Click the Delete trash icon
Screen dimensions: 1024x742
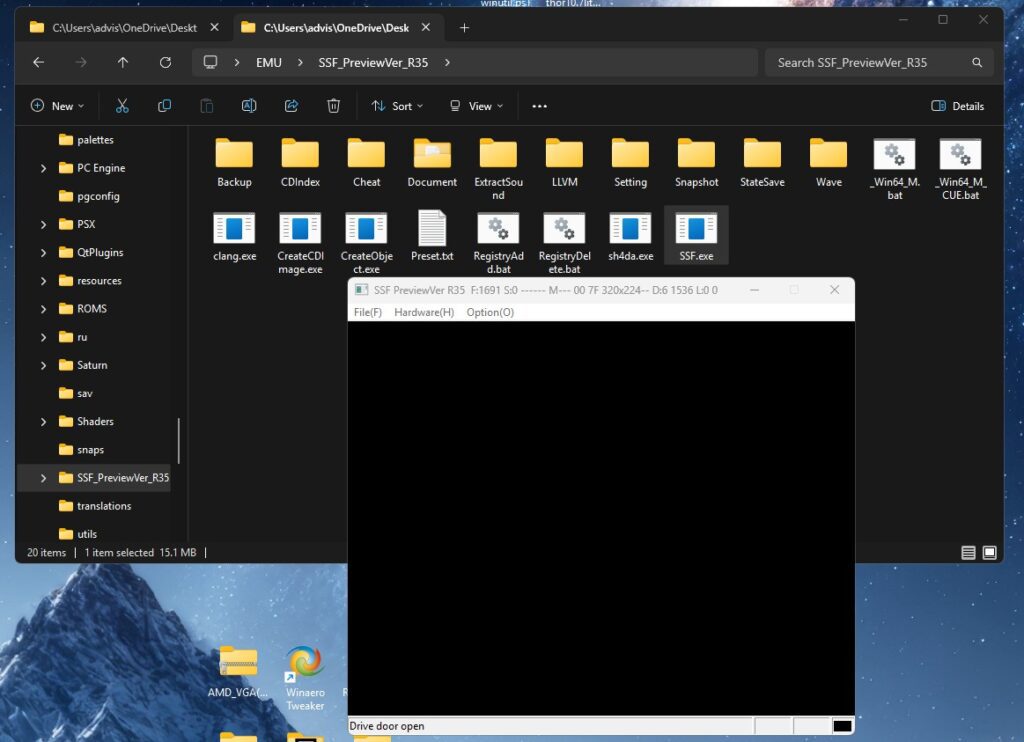(333, 106)
